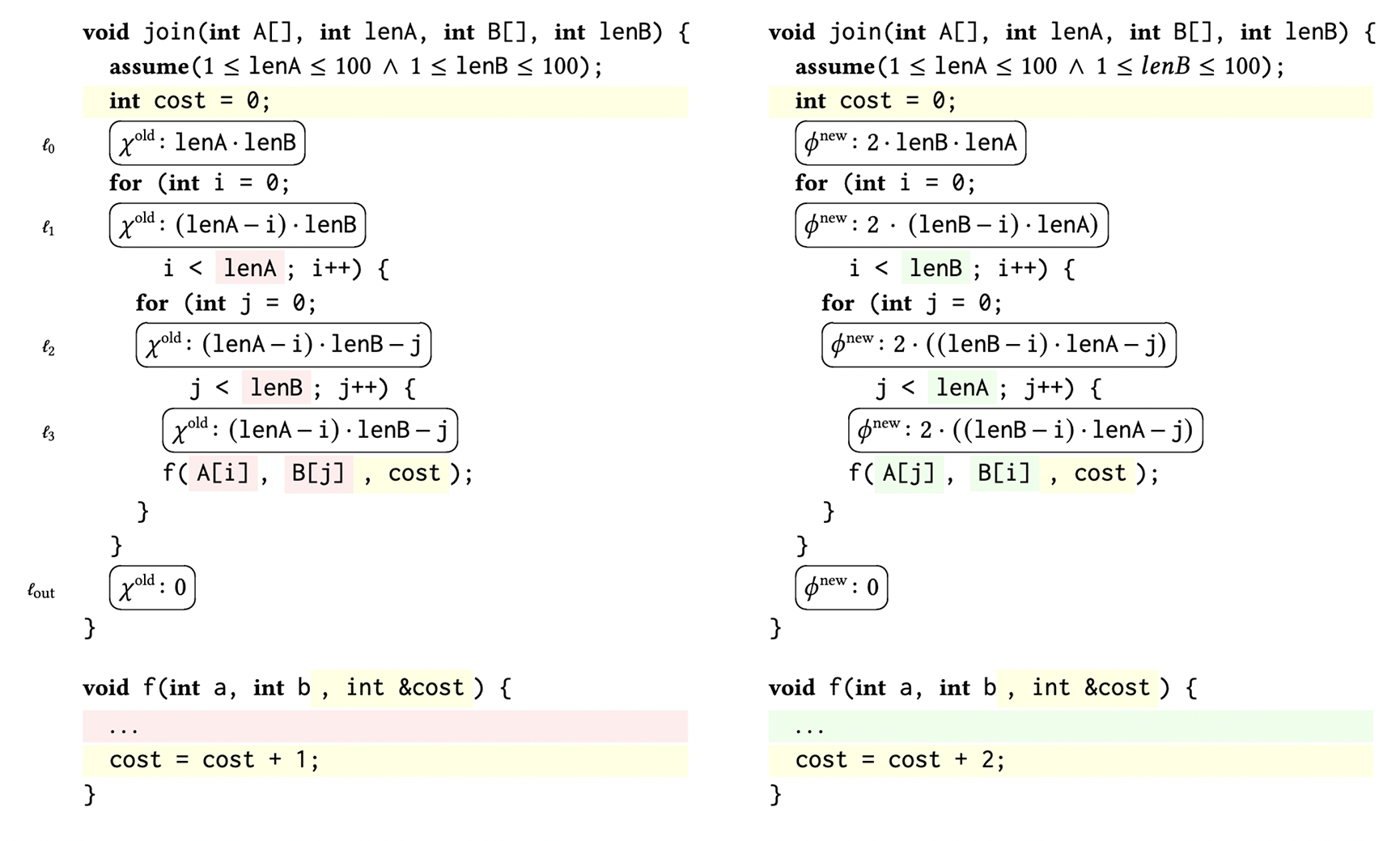
Task: Click the red-highlighted A[i] argument
Action: coord(223,474)
